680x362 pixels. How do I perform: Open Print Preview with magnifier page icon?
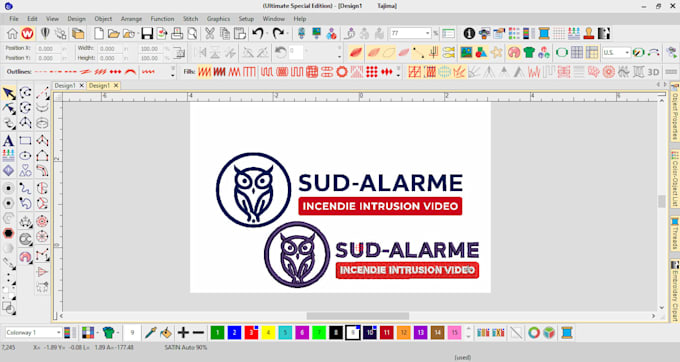coord(192,33)
